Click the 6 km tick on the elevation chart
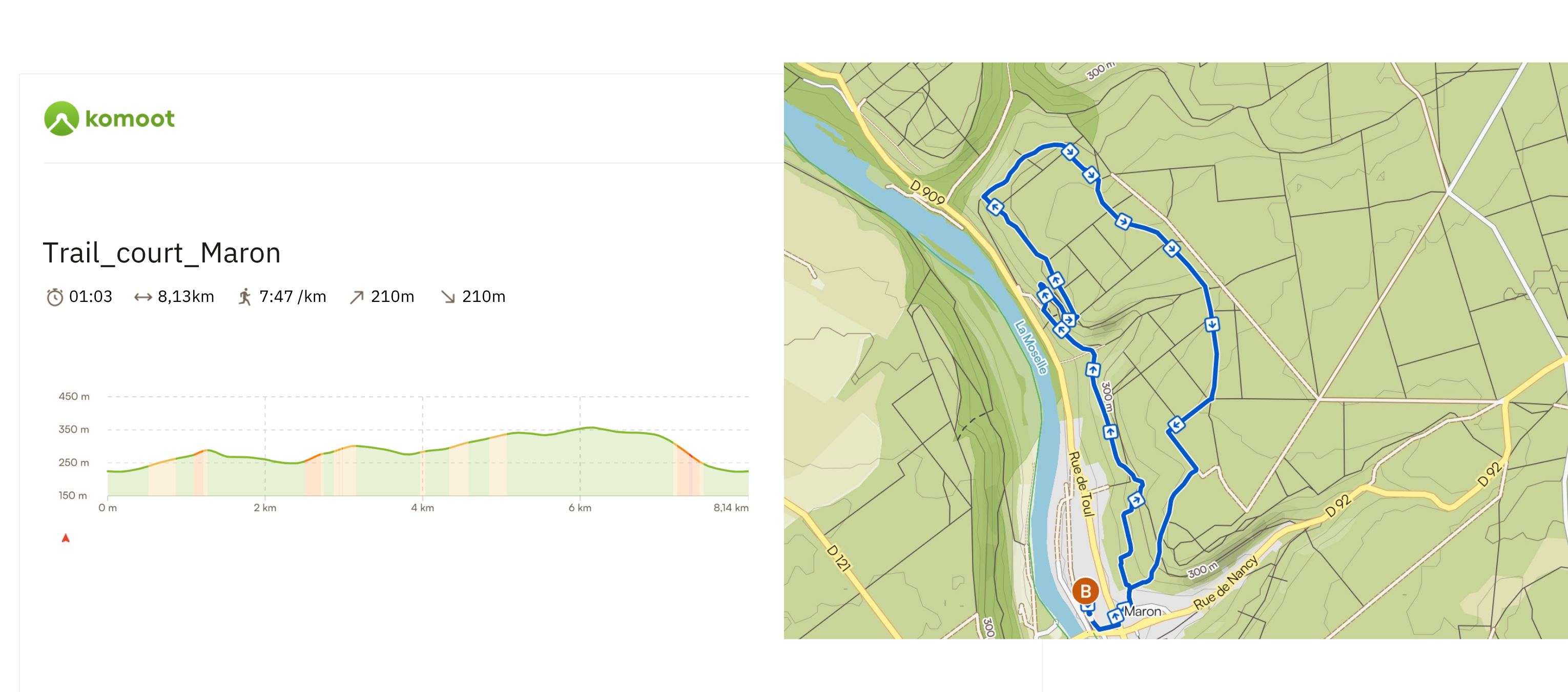Screen dimensions: 1568x692 coord(580,507)
